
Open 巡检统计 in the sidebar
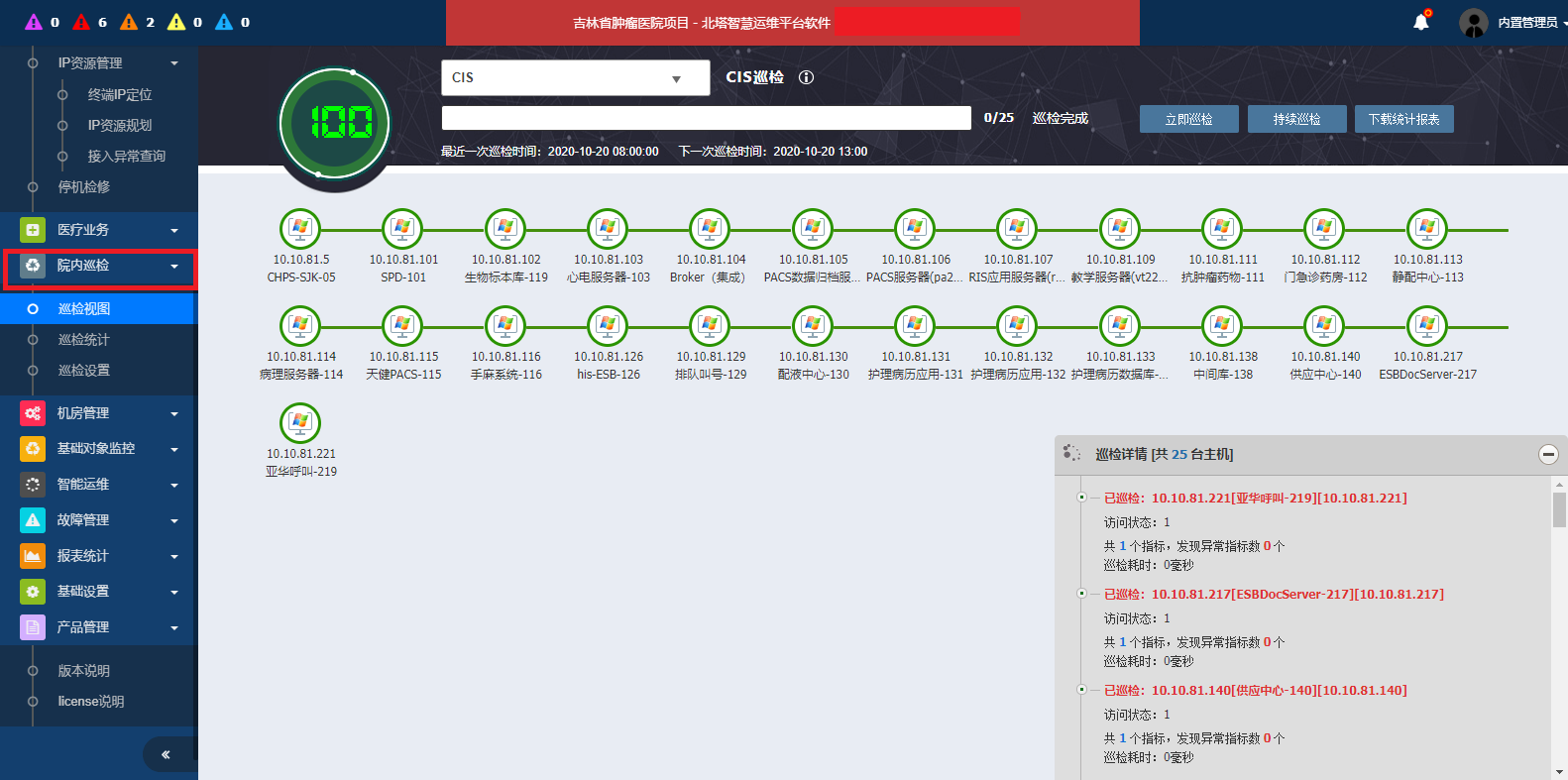[x=84, y=340]
